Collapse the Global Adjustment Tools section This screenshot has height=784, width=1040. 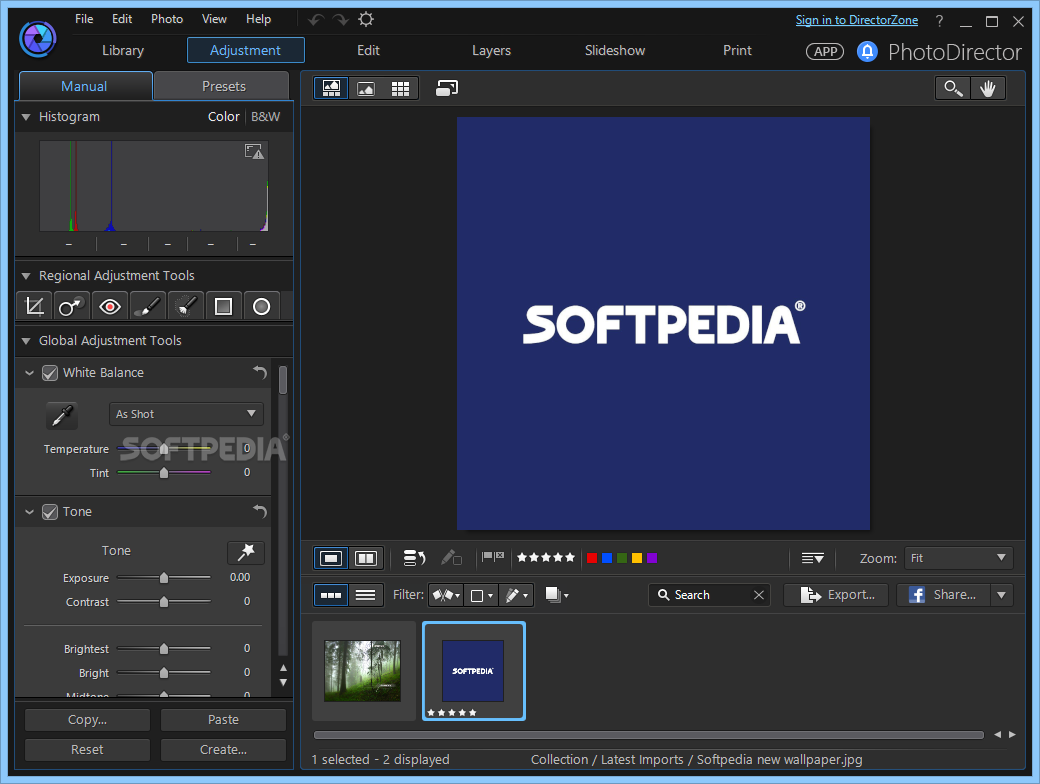coord(26,341)
